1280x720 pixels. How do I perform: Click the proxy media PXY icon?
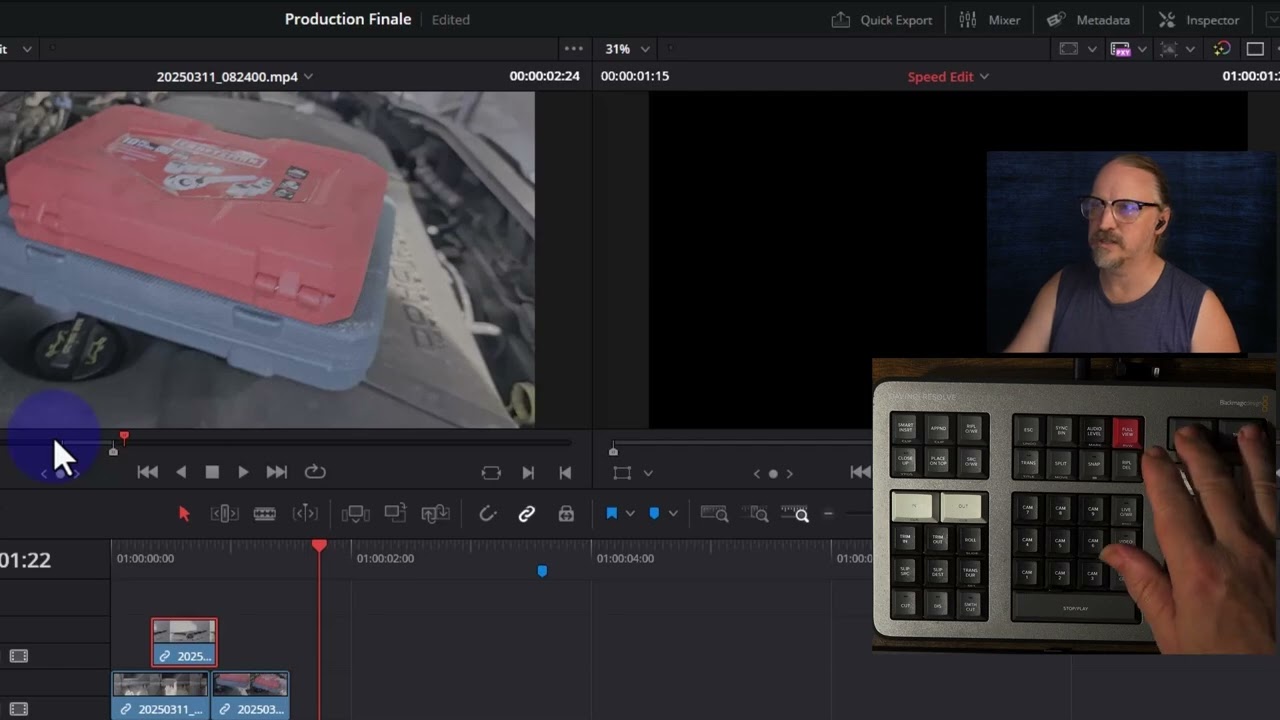1120,48
